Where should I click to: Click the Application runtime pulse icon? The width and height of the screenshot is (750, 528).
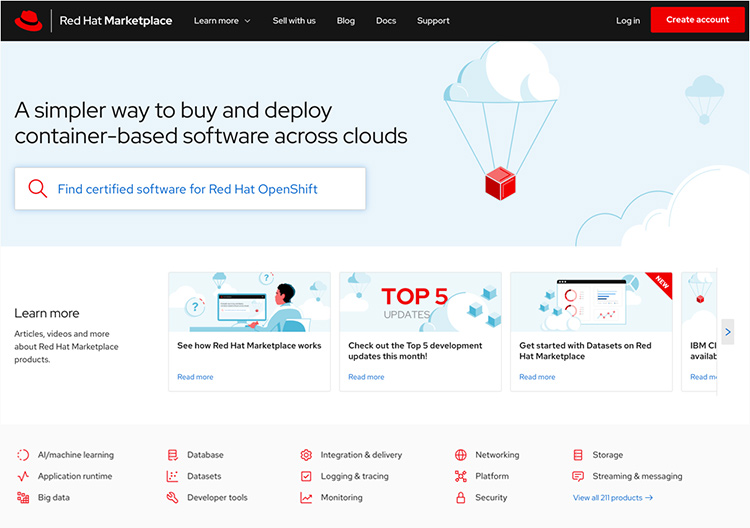(x=23, y=476)
